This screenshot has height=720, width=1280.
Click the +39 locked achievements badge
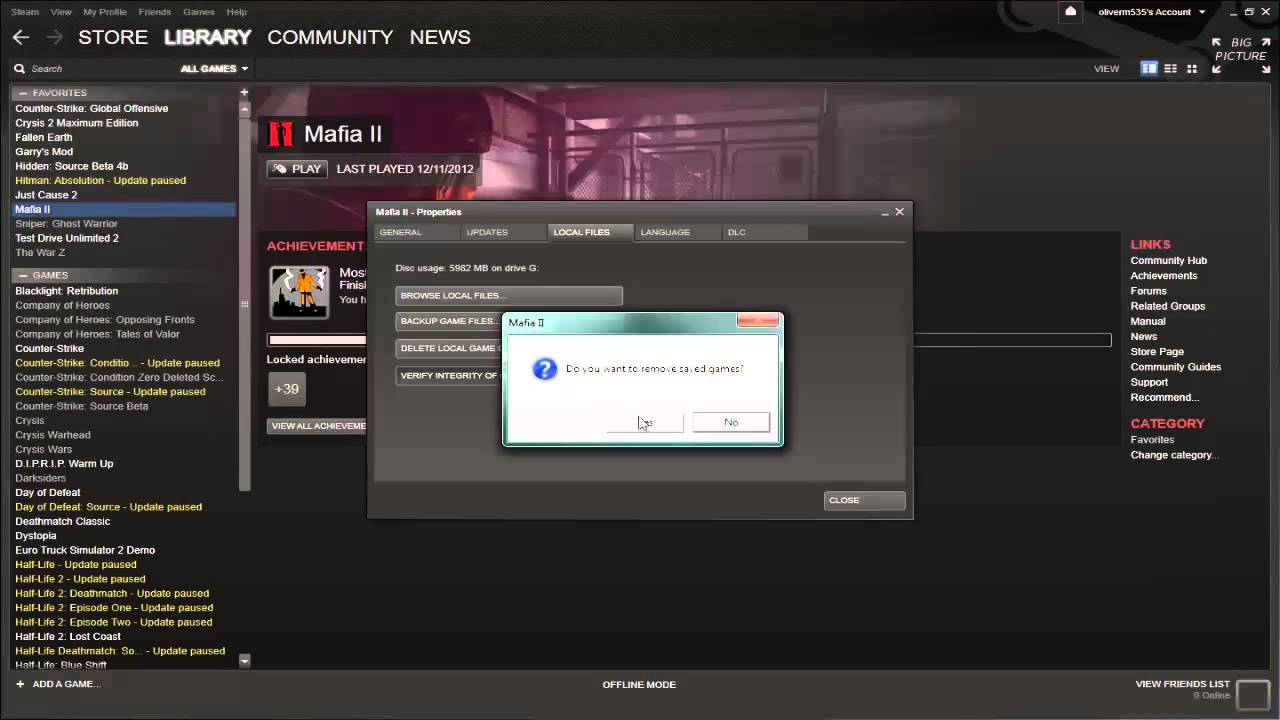287,389
